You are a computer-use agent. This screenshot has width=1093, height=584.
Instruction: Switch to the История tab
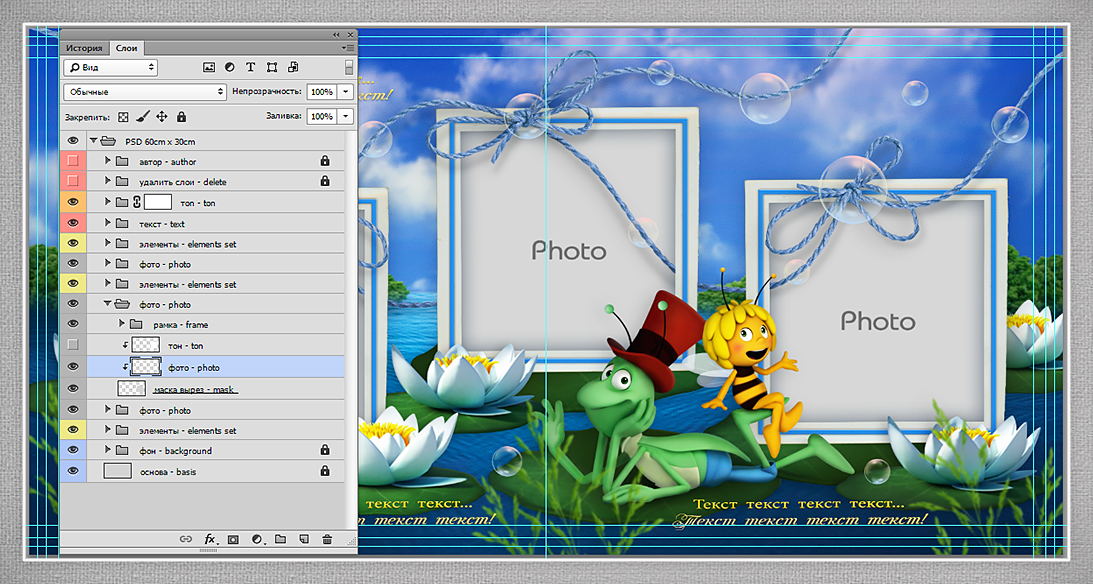point(84,48)
